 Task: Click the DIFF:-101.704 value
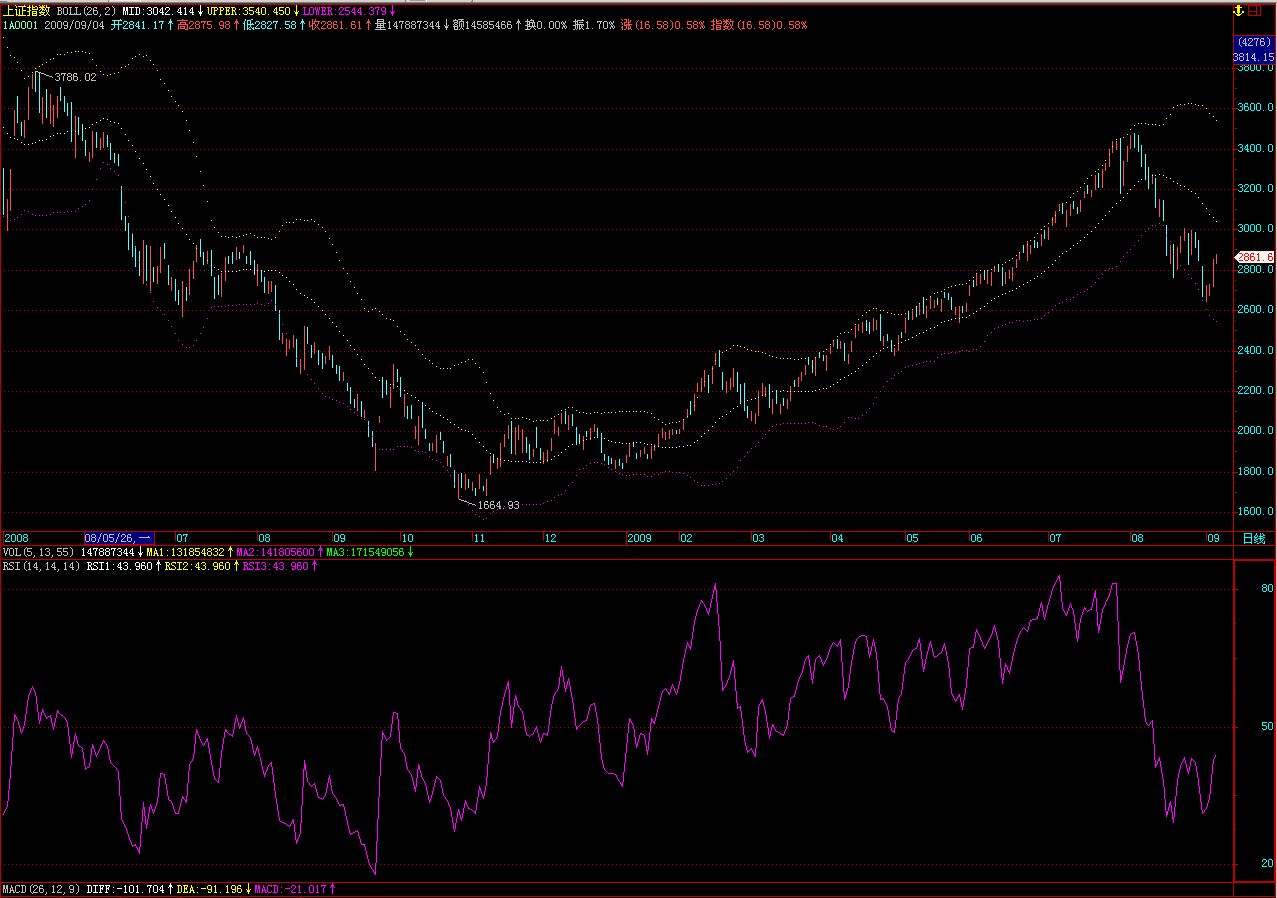(x=126, y=888)
